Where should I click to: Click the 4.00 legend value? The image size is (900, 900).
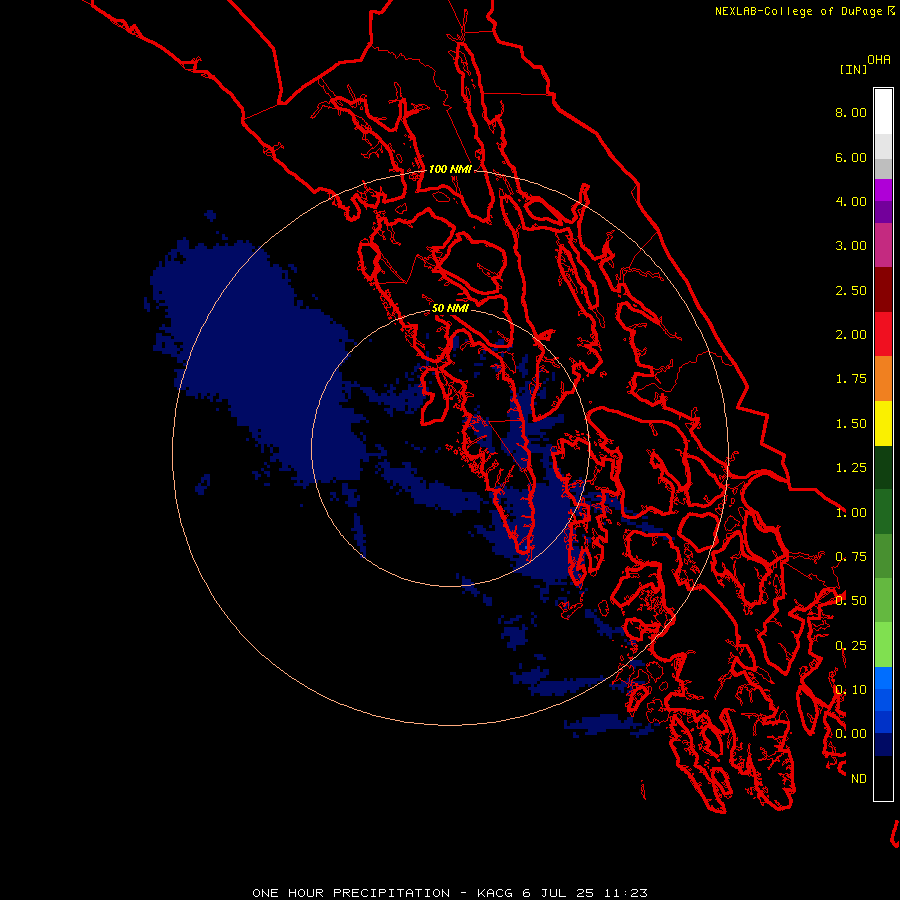pos(851,201)
